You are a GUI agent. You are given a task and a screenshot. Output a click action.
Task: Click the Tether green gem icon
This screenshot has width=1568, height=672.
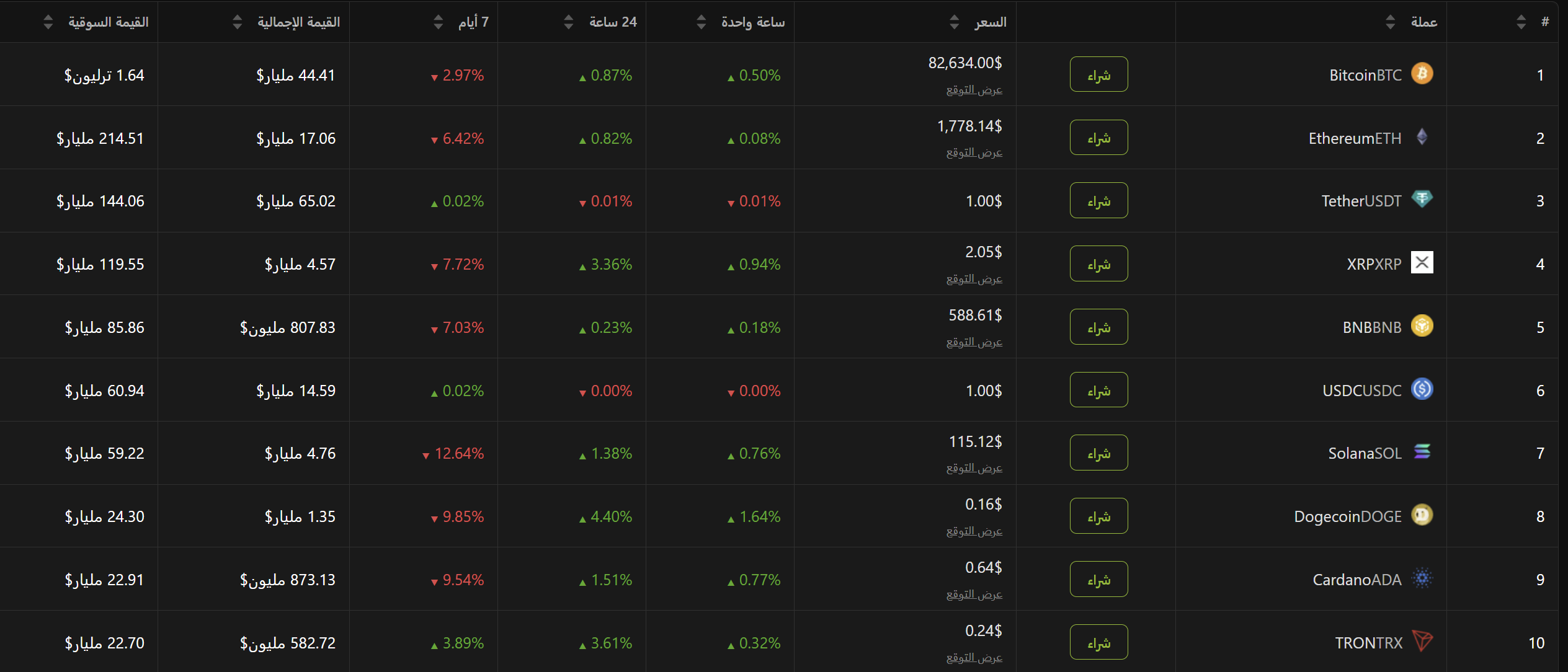1422,199
